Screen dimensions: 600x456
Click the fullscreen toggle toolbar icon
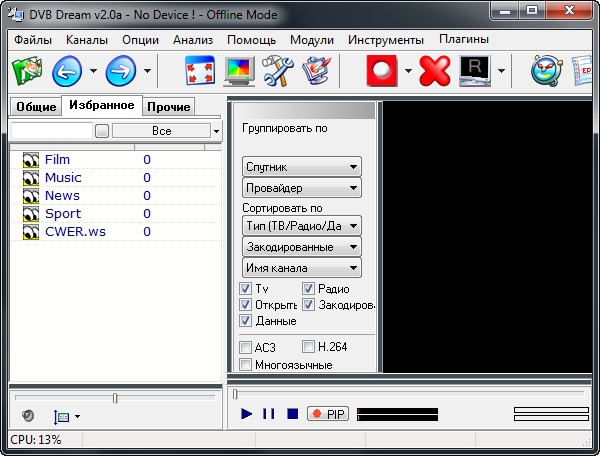[x=201, y=71]
